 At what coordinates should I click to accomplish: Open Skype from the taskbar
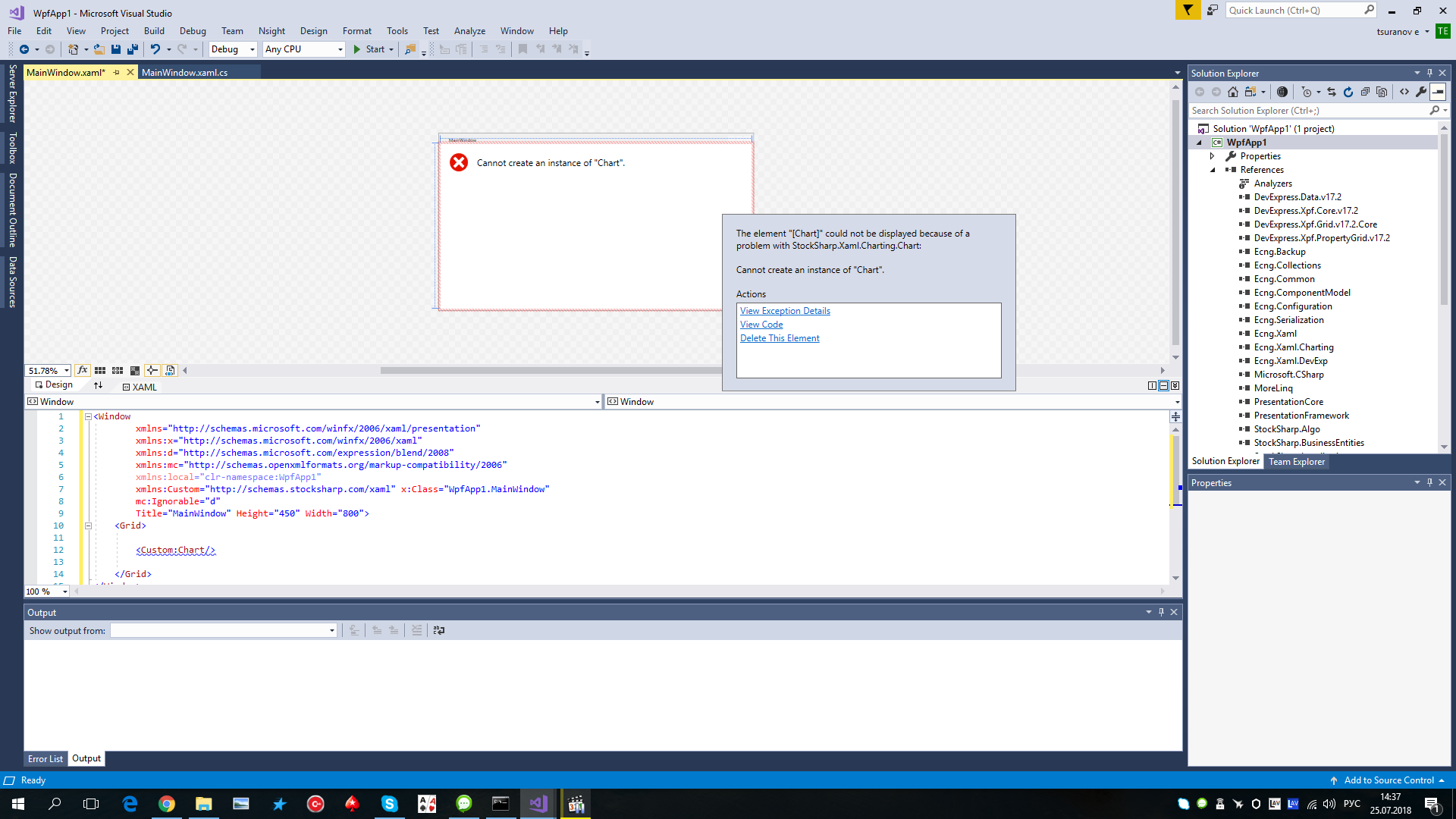pos(390,804)
